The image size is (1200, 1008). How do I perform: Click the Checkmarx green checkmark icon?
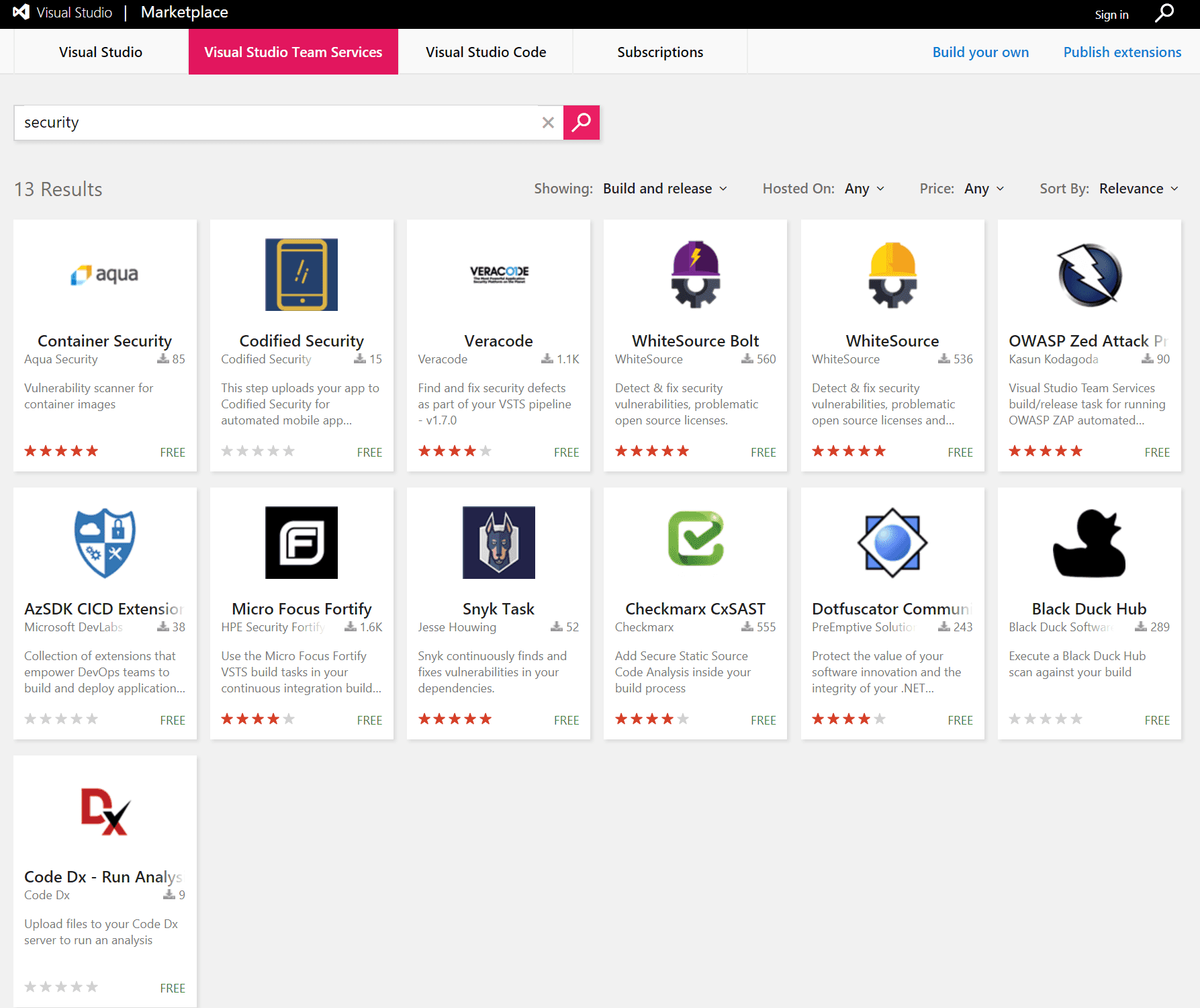696,539
